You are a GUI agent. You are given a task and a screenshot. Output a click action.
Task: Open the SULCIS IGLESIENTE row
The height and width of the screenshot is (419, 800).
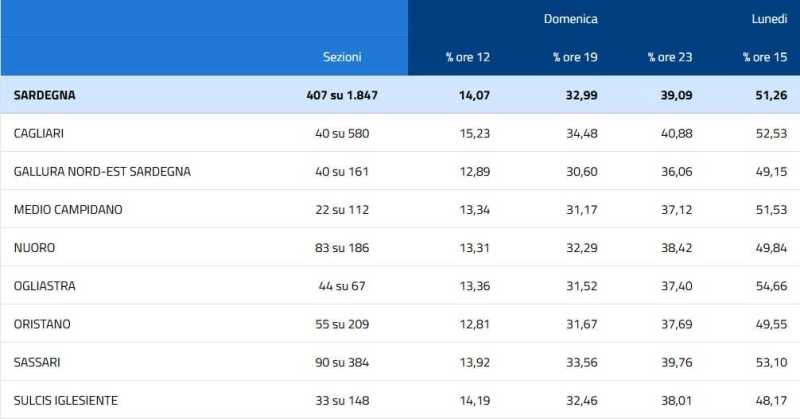coord(66,400)
